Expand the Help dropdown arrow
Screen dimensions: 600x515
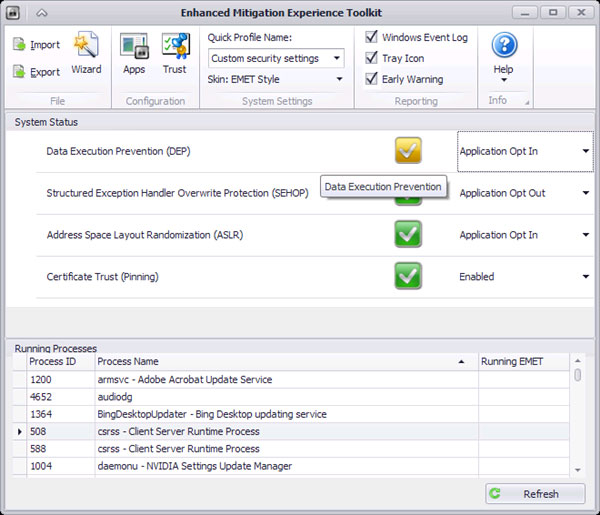(504, 80)
